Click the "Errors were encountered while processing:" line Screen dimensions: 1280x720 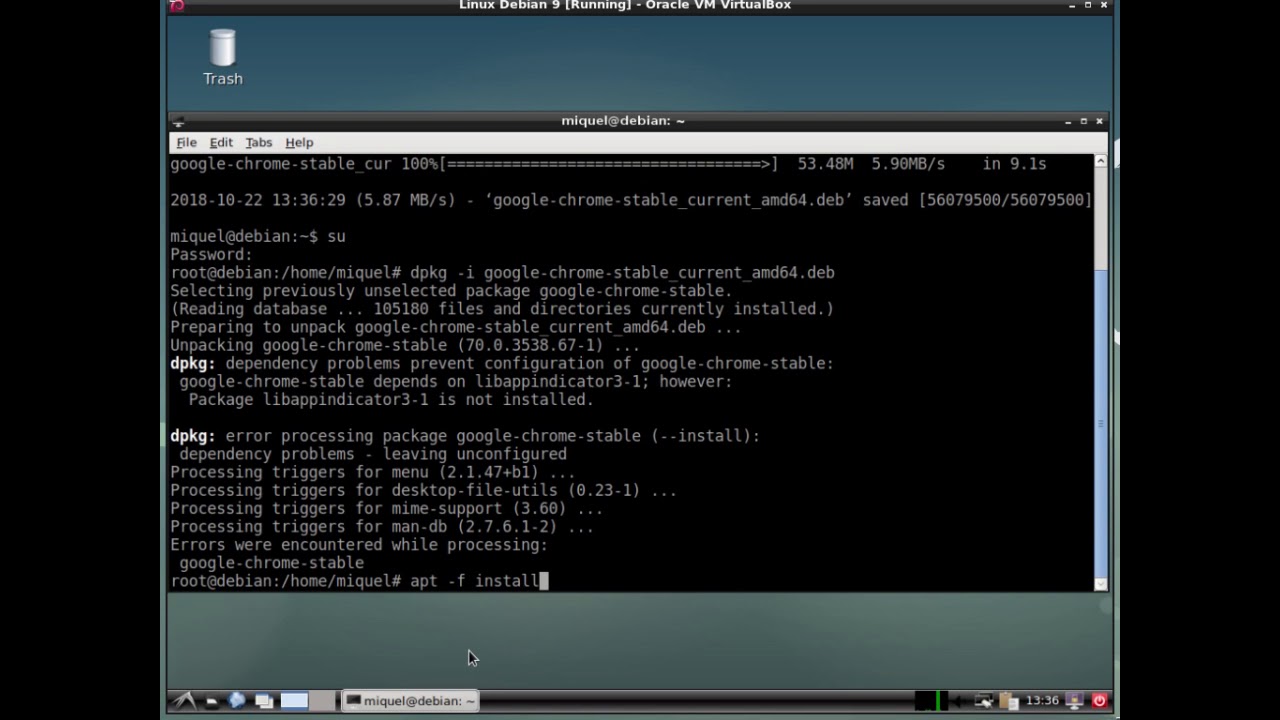tap(359, 545)
